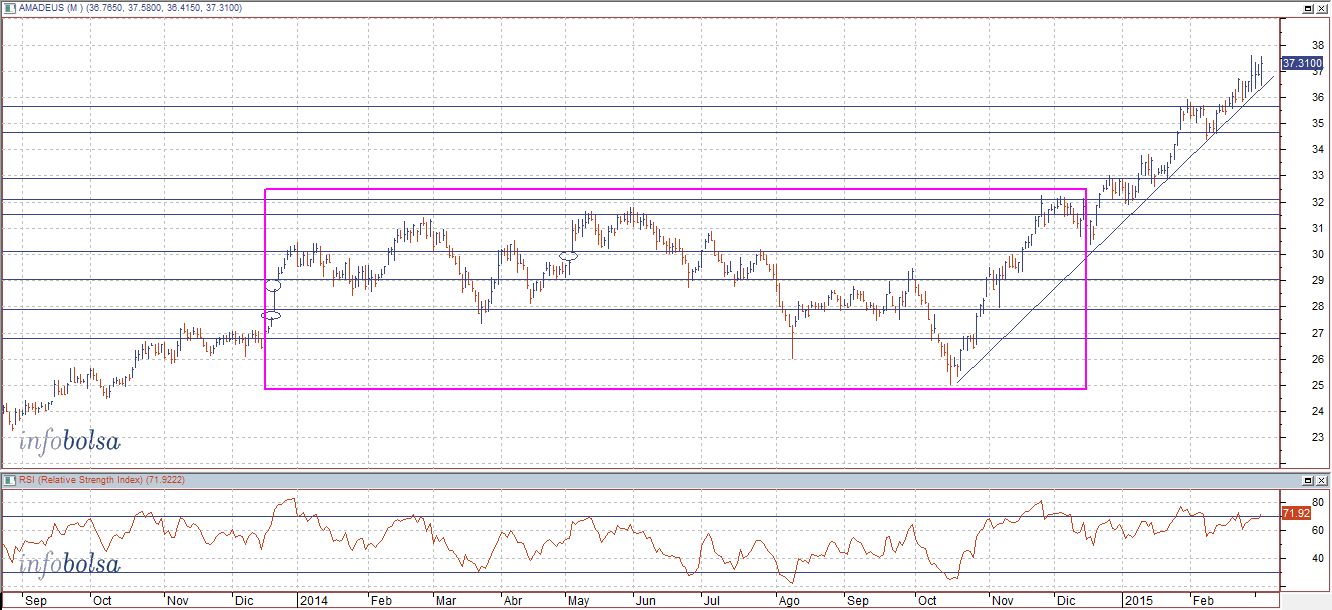
Task: Click the 23 price axis label
Action: (1319, 437)
